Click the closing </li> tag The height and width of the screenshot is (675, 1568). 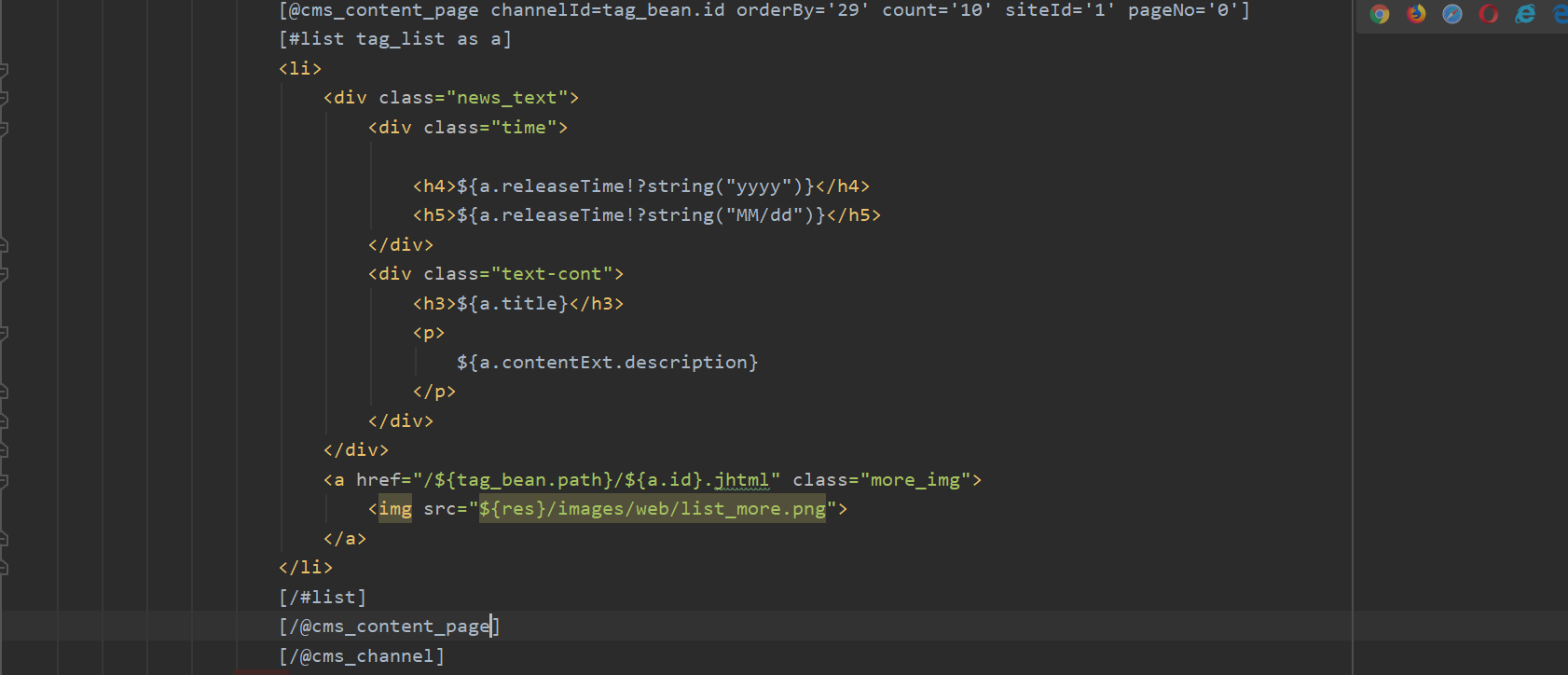point(306,568)
